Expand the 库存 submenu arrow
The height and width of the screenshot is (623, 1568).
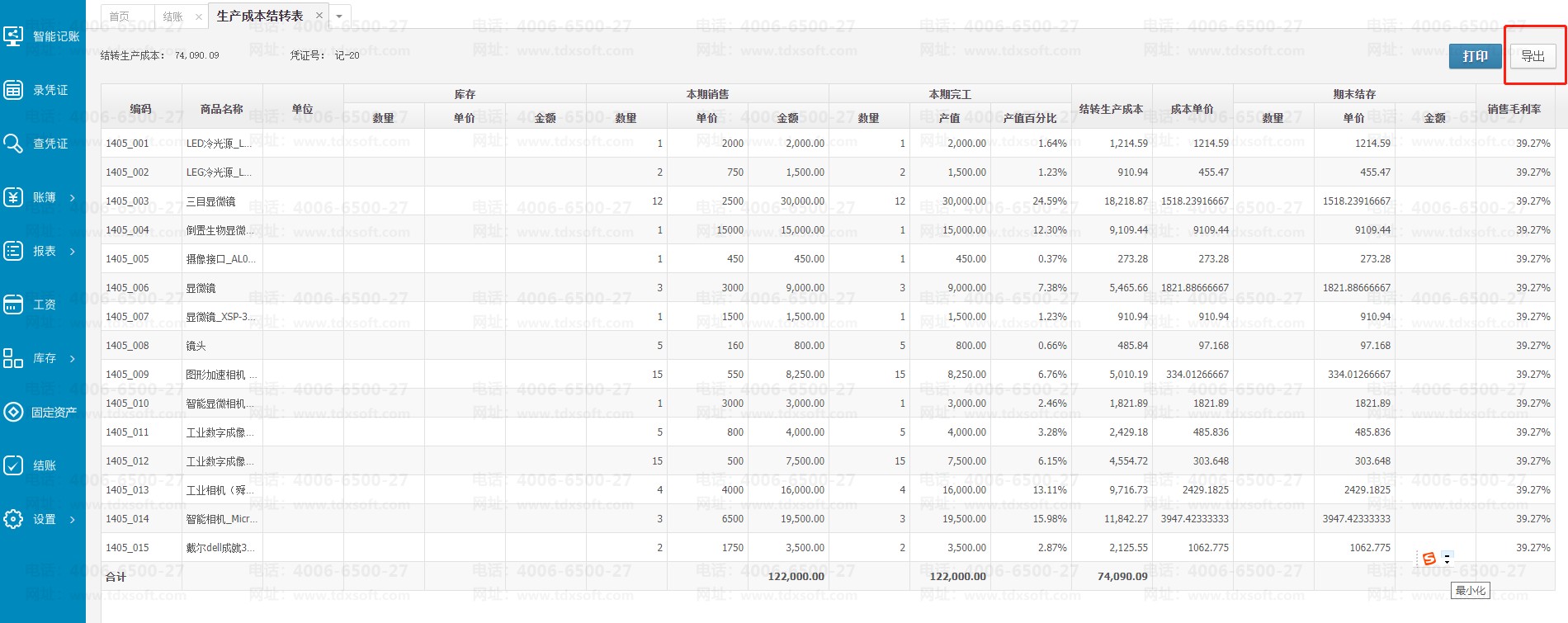tap(73, 358)
